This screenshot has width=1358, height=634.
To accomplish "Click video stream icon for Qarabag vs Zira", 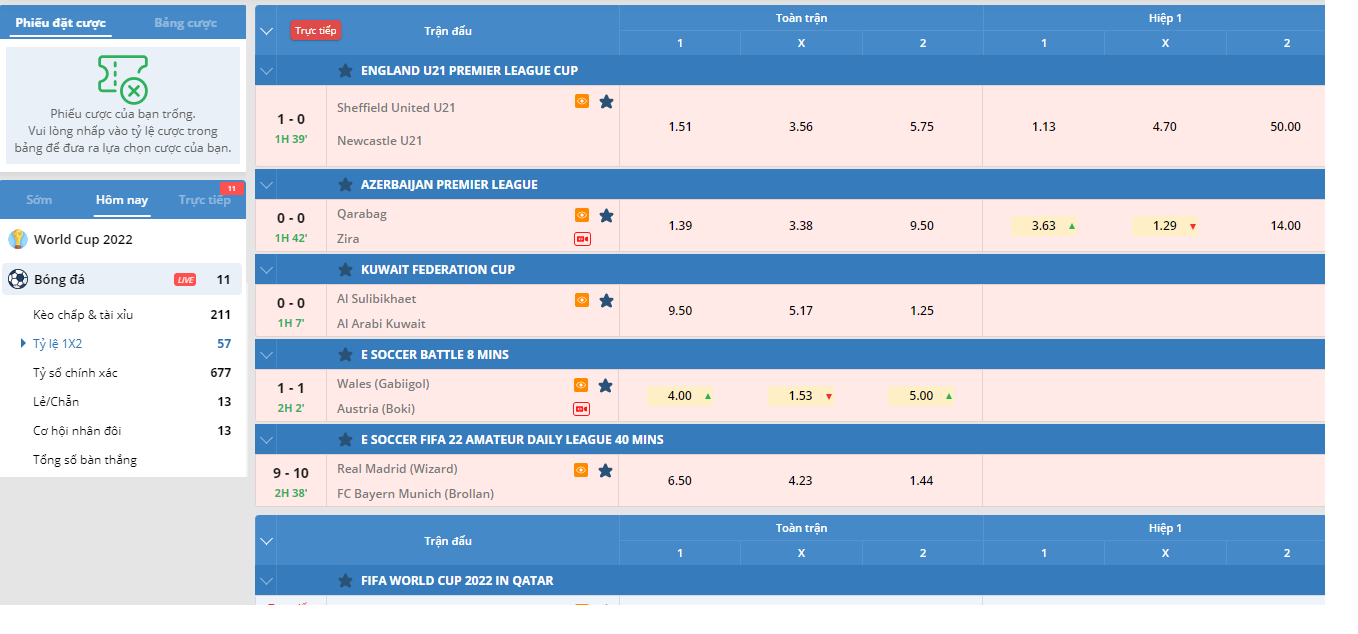I will point(582,239).
